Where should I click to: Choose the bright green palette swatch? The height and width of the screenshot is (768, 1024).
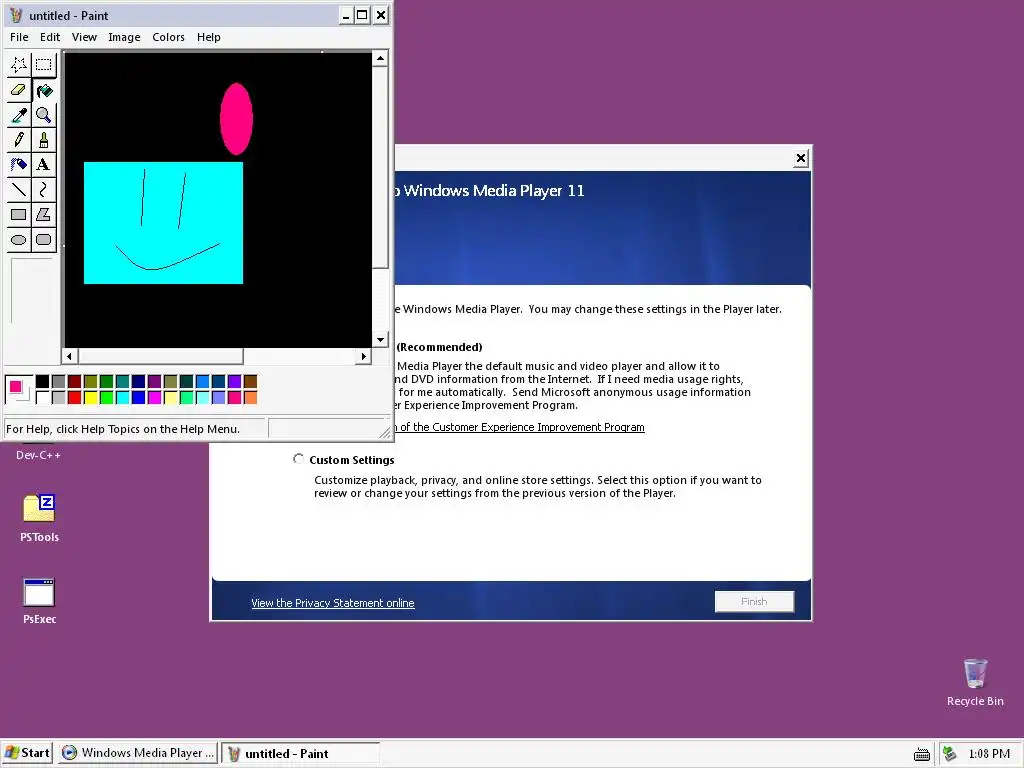pyautogui.click(x=106, y=397)
